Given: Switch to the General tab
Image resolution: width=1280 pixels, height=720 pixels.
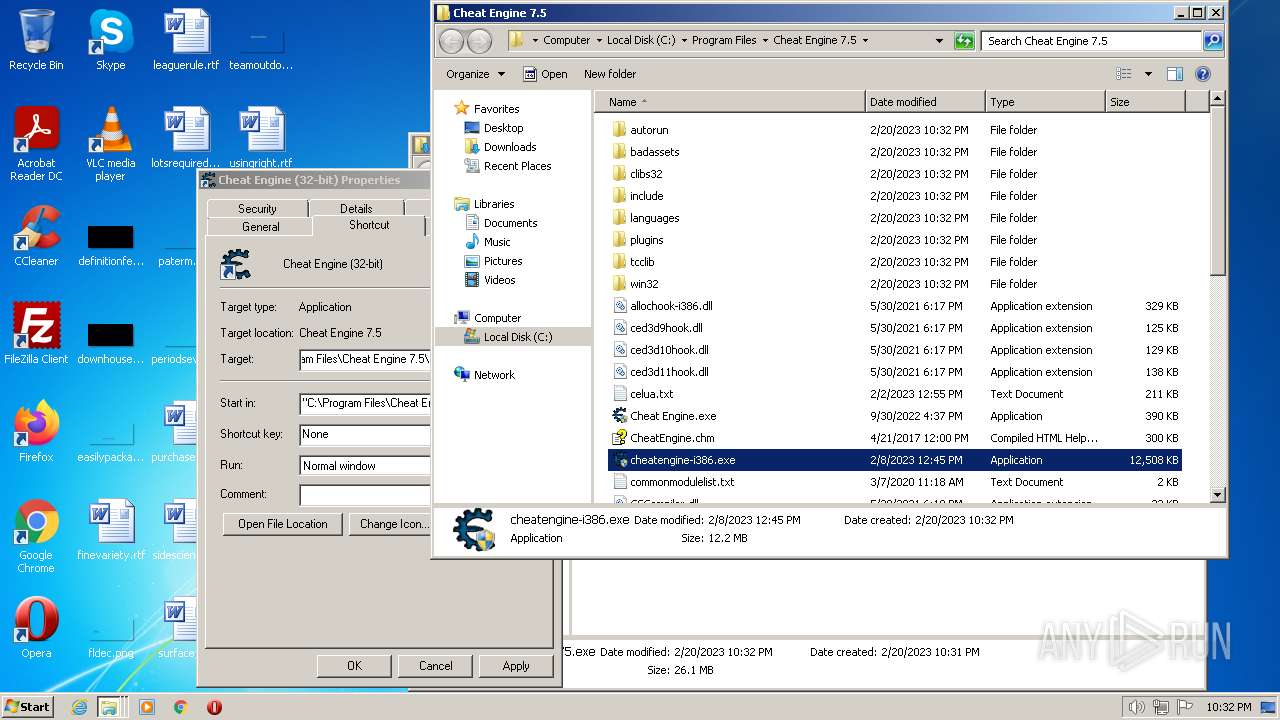Looking at the screenshot, I should coord(261,227).
